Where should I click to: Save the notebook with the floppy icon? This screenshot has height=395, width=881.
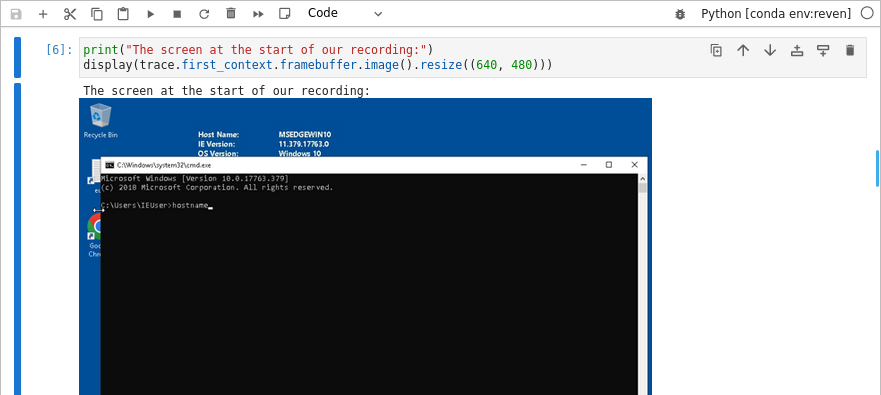coord(16,14)
